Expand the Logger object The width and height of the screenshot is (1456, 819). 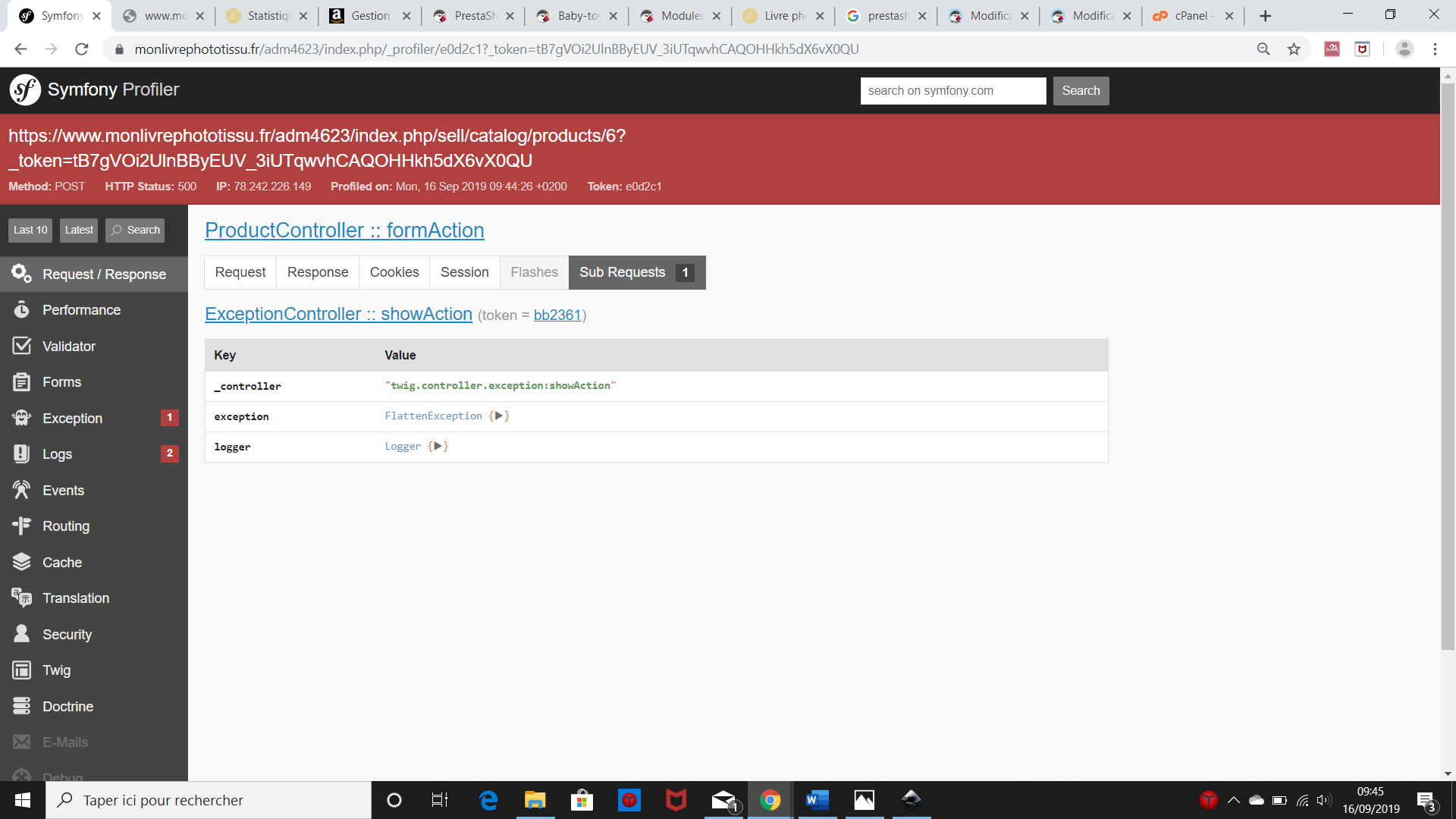tap(438, 446)
